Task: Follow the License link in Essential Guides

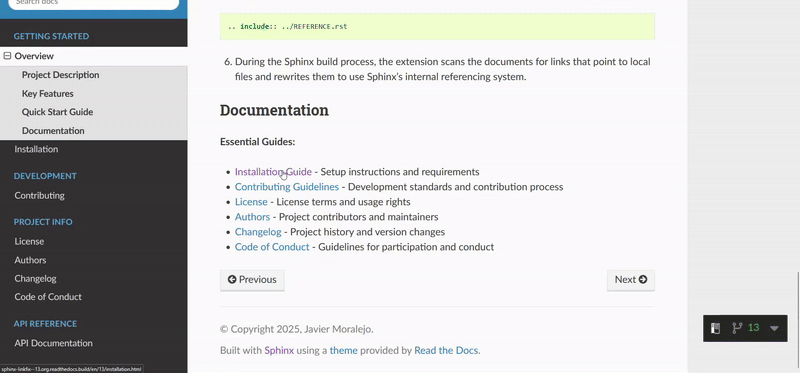Action: 251,202
